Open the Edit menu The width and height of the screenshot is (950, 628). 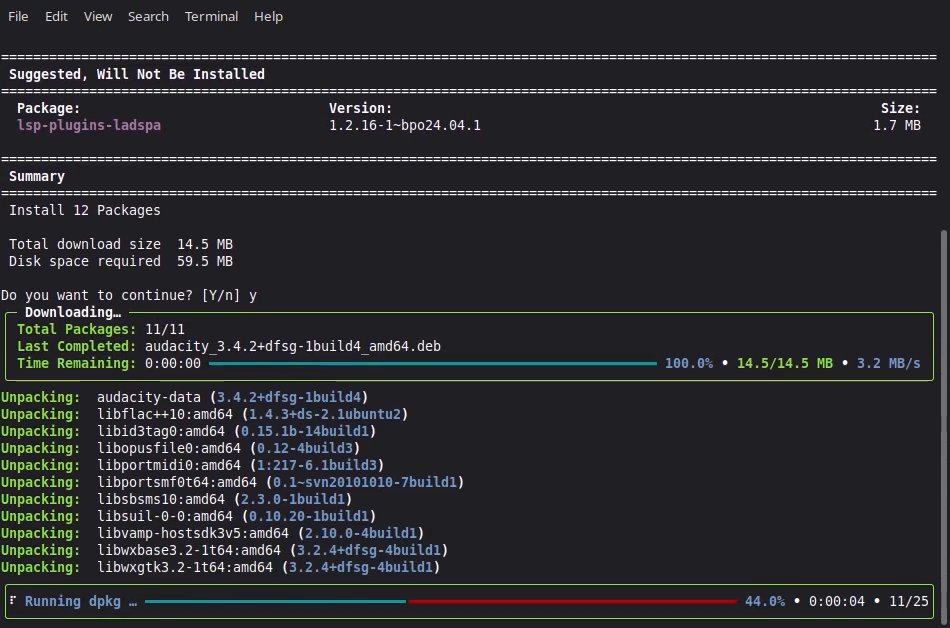[56, 16]
